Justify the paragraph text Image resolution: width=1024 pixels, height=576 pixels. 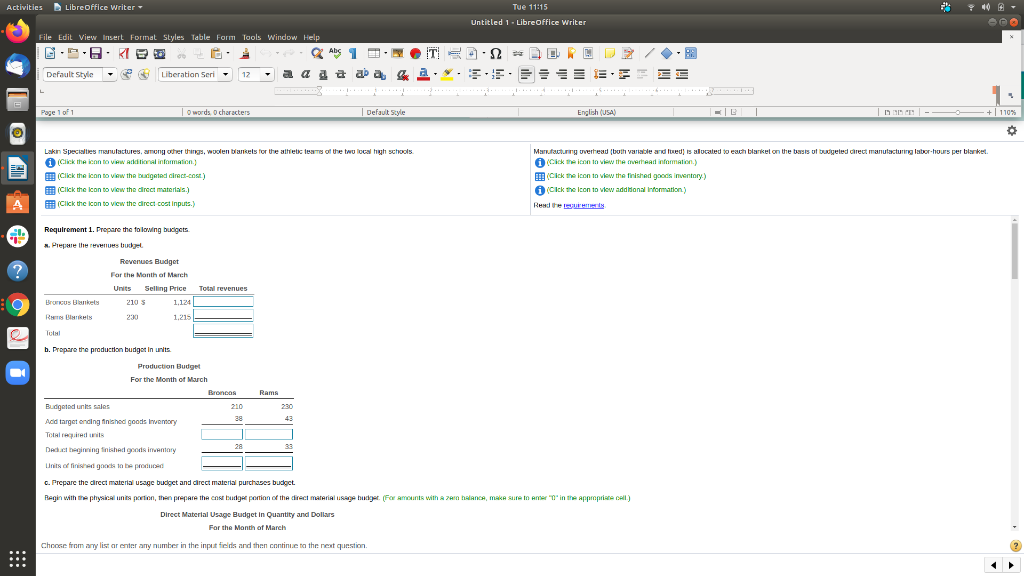[579, 74]
